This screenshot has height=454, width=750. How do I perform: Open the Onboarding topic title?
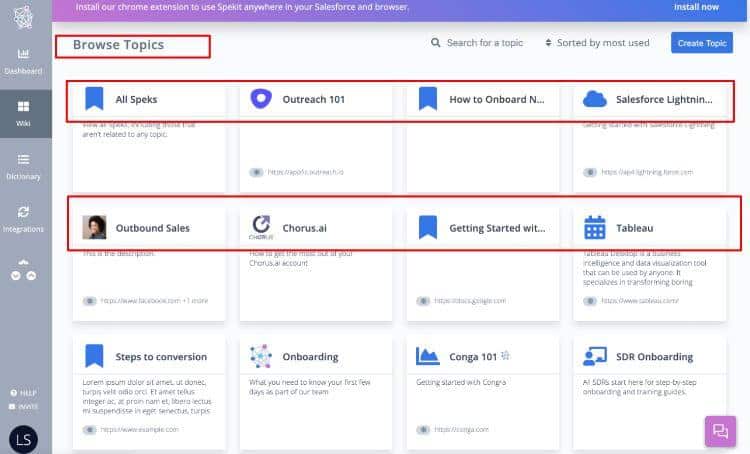point(310,357)
